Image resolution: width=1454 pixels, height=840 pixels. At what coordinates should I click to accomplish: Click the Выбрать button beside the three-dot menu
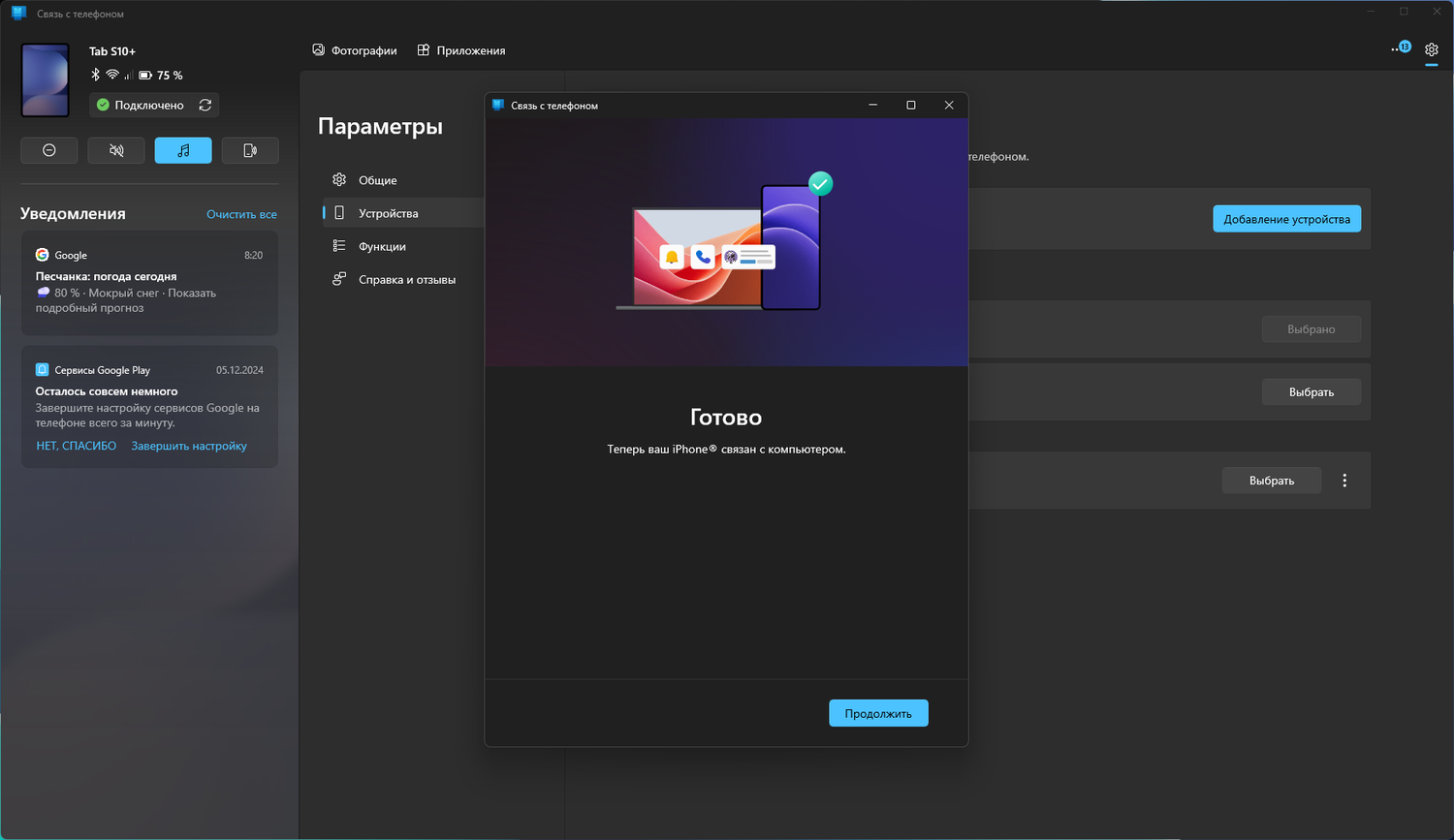pos(1272,481)
